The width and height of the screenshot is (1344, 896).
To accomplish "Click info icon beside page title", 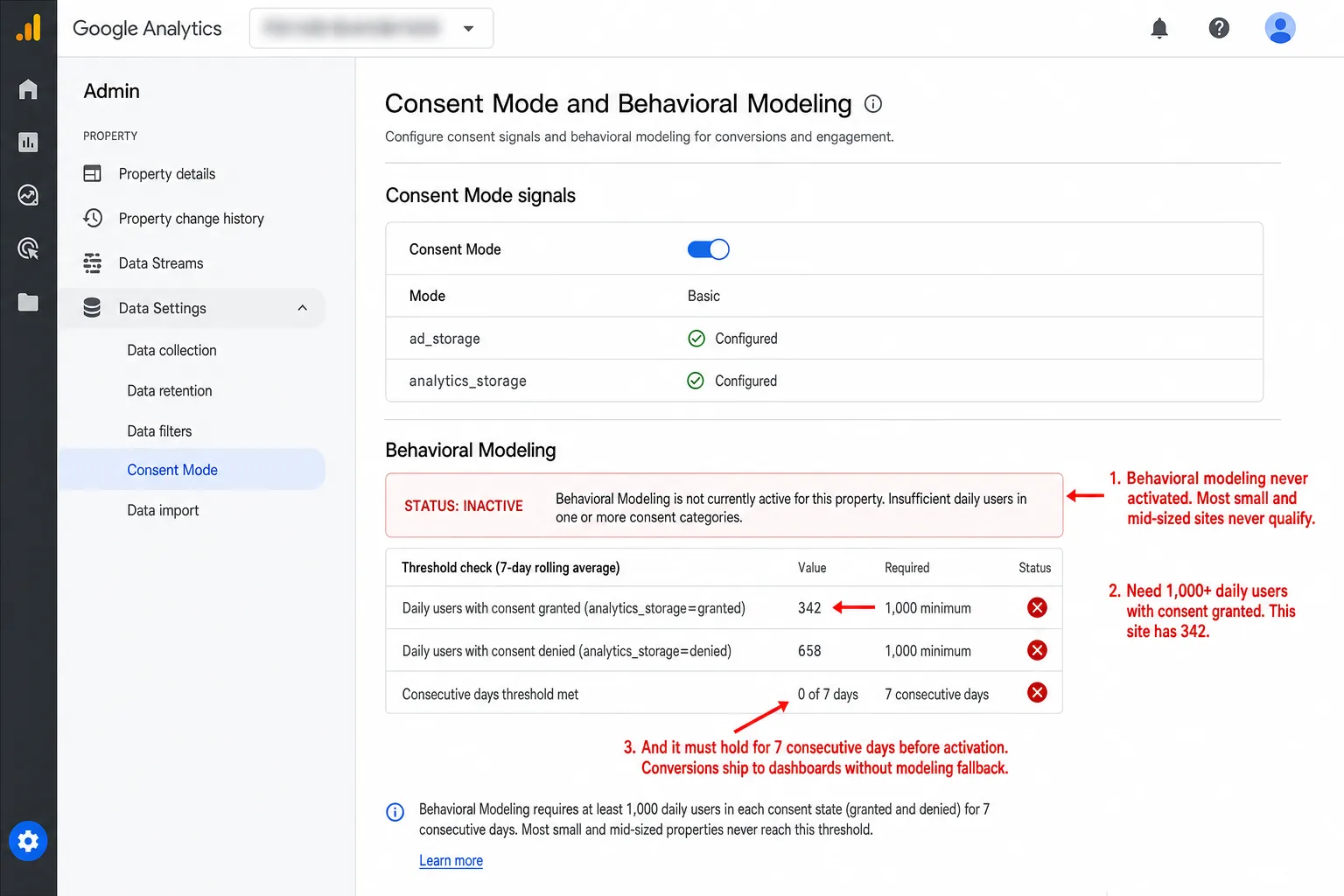I will tap(873, 104).
